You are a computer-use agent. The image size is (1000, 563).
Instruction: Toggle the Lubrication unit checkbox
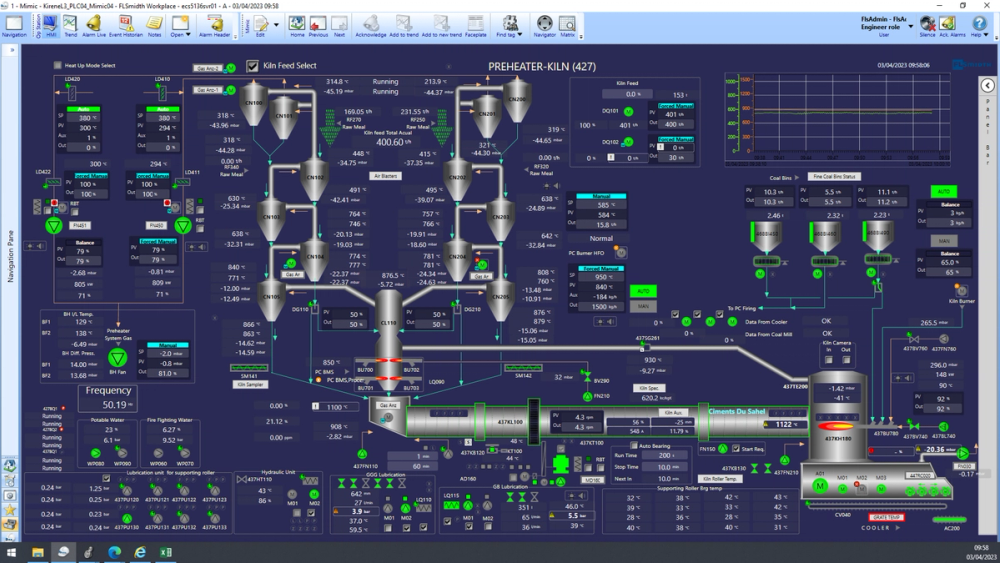(x=106, y=478)
